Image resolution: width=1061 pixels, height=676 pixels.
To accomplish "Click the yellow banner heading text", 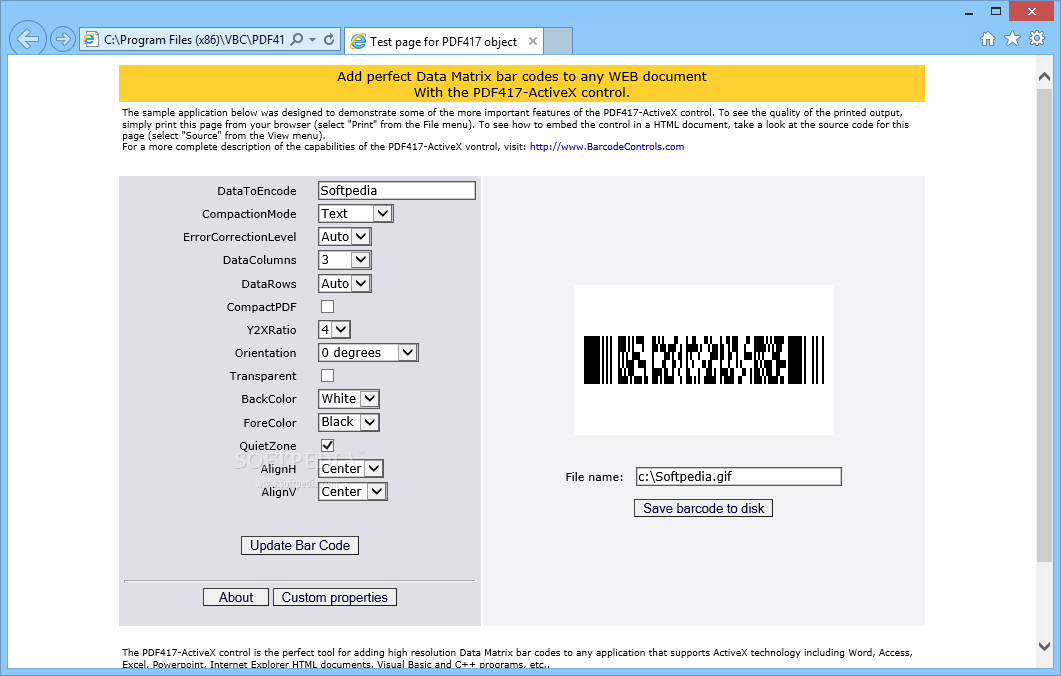I will [x=522, y=85].
